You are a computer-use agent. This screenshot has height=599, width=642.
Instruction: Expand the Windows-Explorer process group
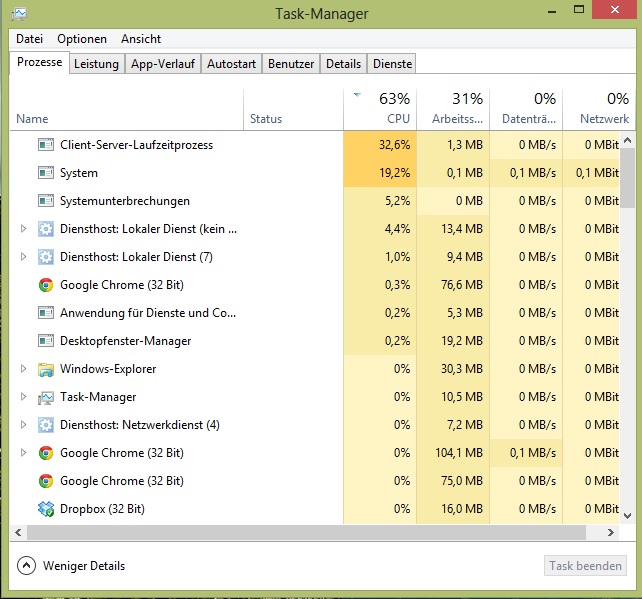tap(23, 369)
